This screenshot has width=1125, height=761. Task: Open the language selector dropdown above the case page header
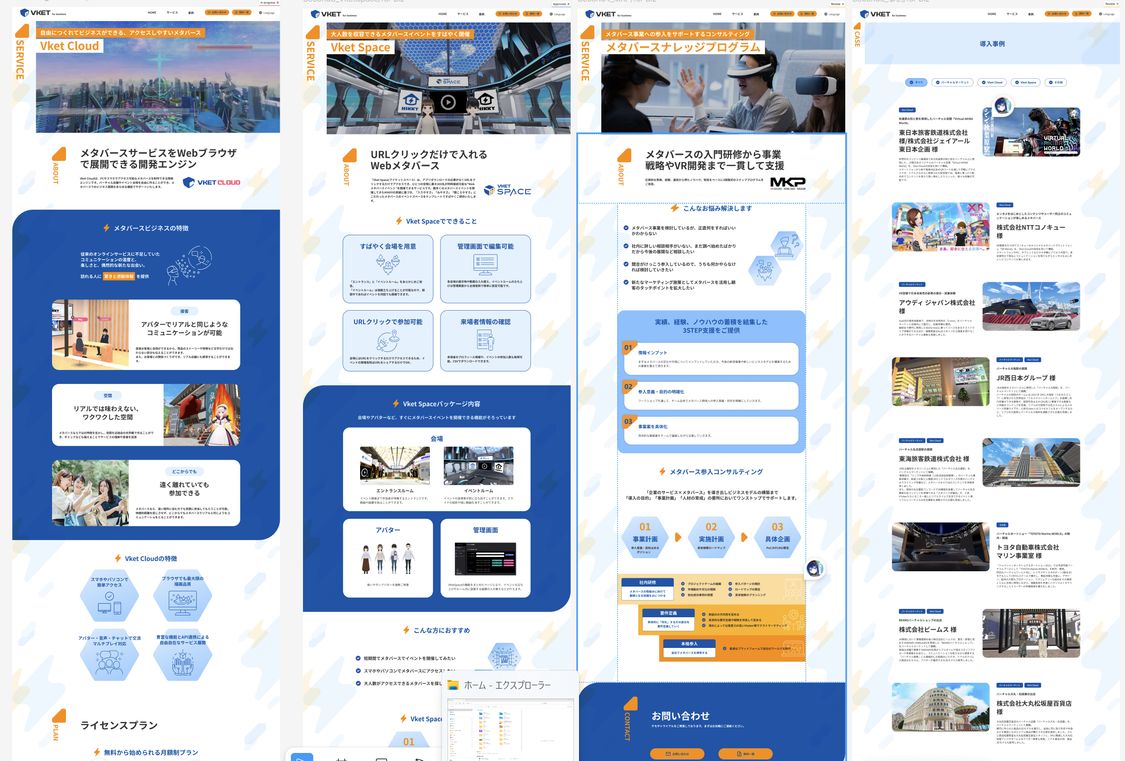pyautogui.click(x=1110, y=4)
